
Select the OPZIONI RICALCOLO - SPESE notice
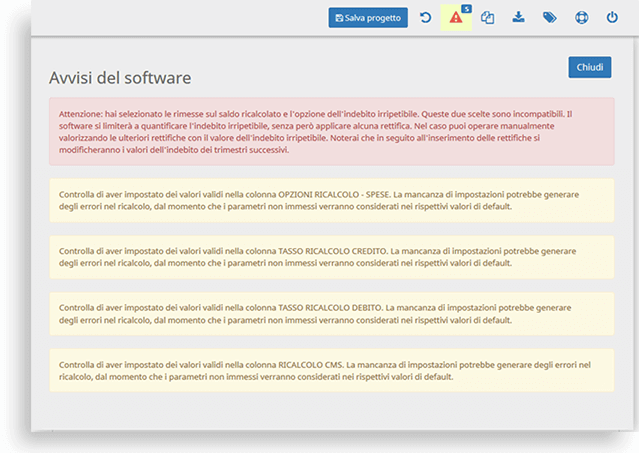332,200
